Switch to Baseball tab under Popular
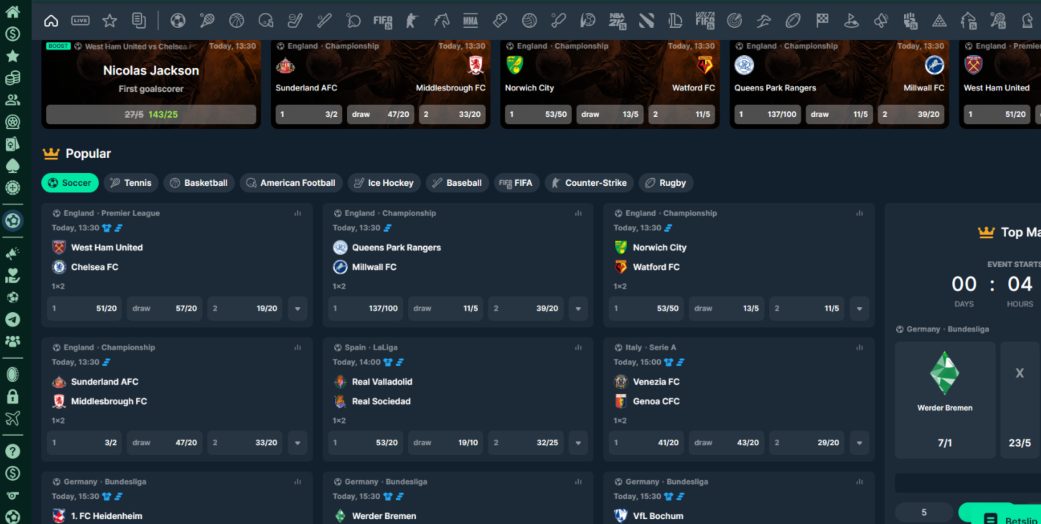Image resolution: width=1041 pixels, height=524 pixels. point(457,183)
